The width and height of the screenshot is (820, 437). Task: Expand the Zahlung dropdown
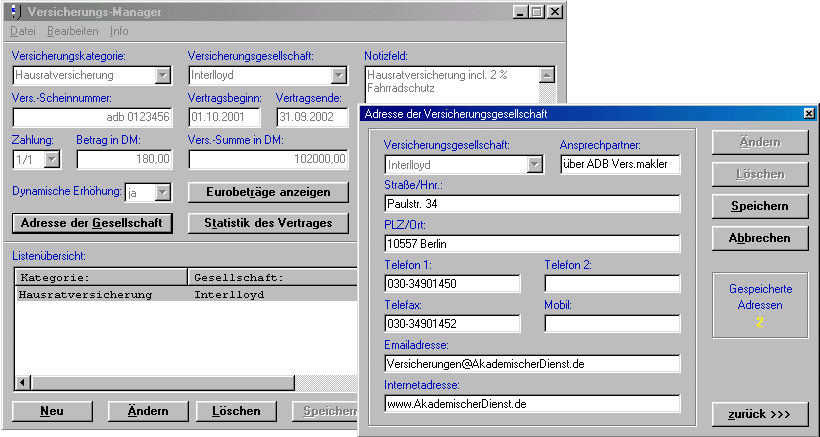[53, 158]
